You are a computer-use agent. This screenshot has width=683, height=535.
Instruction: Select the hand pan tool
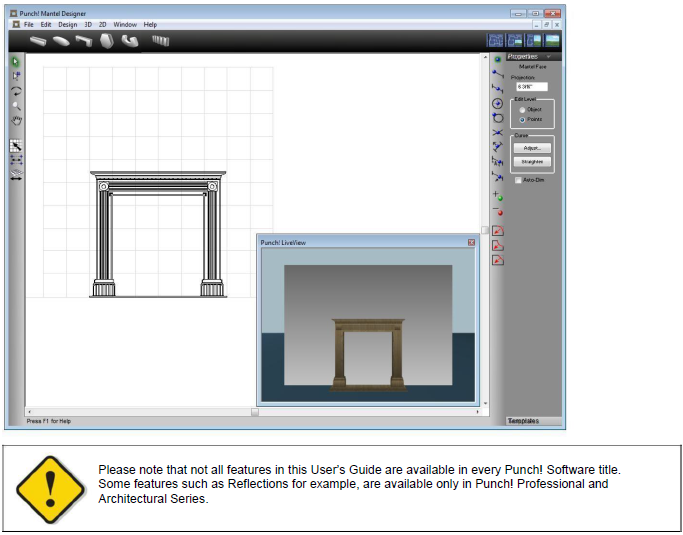tap(16, 120)
